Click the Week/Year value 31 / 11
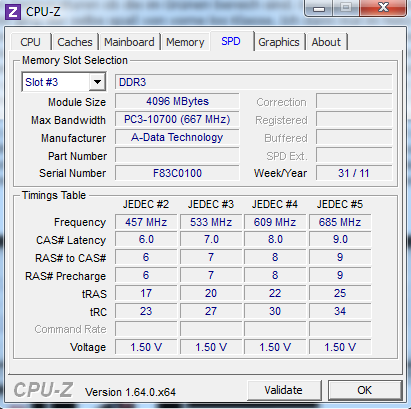The height and width of the screenshot is (409, 411). [354, 173]
